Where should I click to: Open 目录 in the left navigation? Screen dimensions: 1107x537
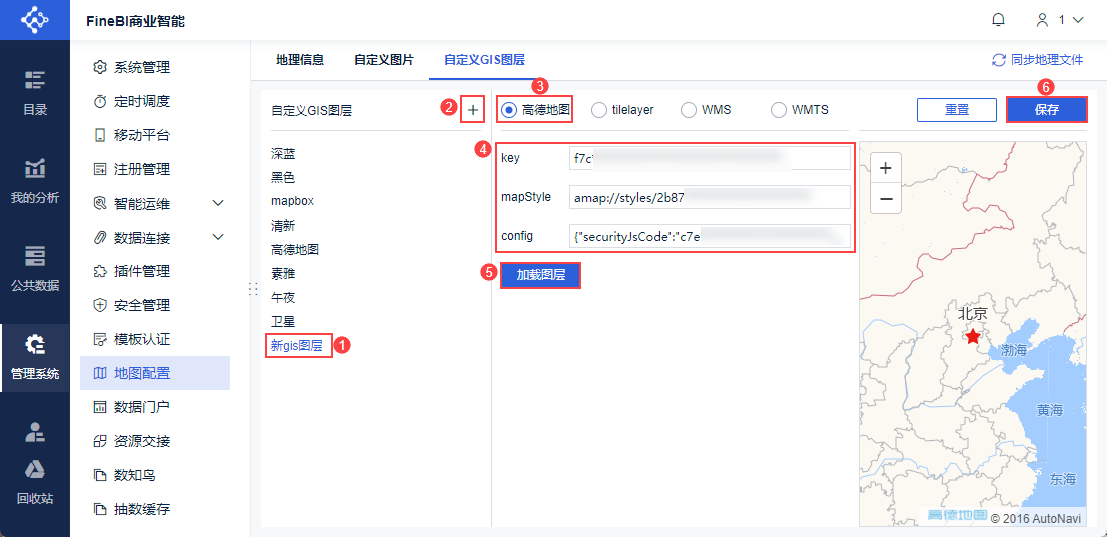[x=35, y=94]
